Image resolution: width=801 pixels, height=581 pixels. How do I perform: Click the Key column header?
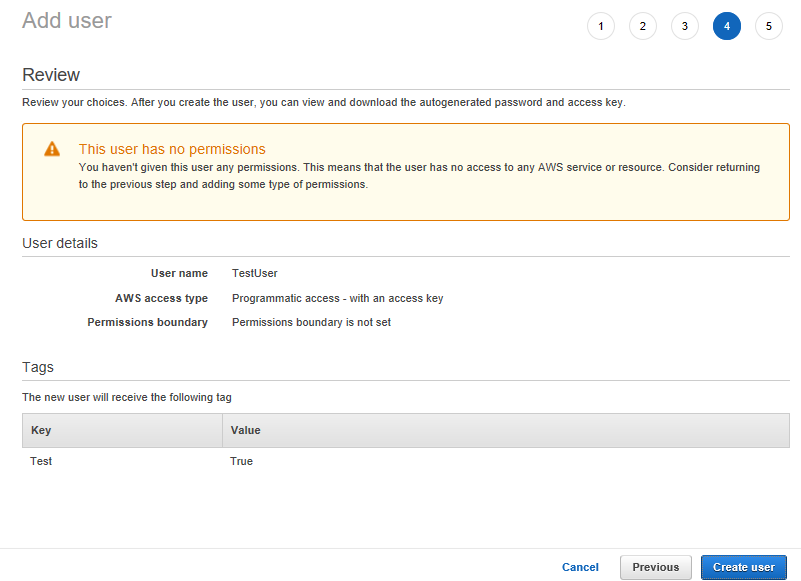(x=41, y=430)
